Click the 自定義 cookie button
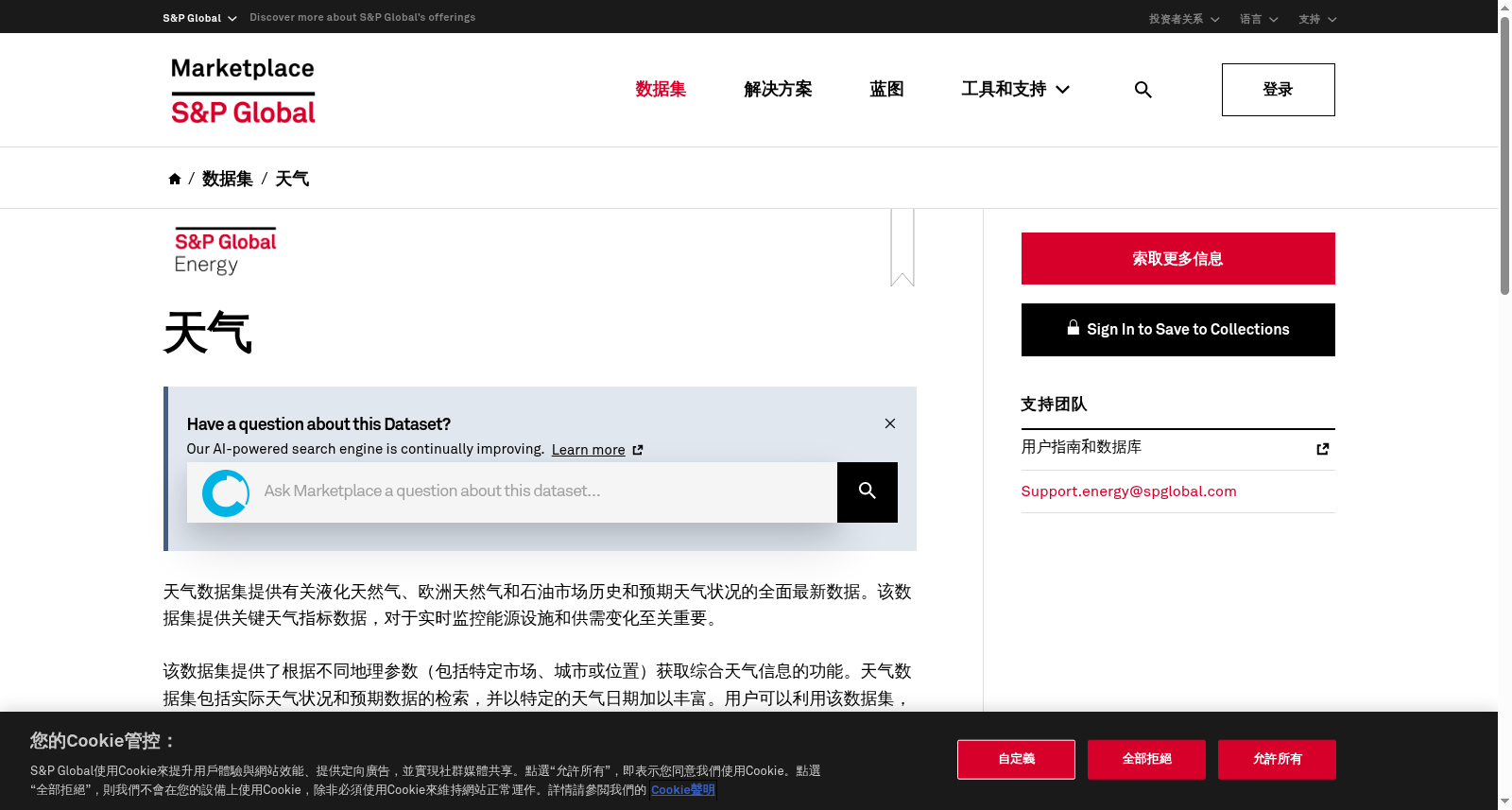 click(1016, 759)
